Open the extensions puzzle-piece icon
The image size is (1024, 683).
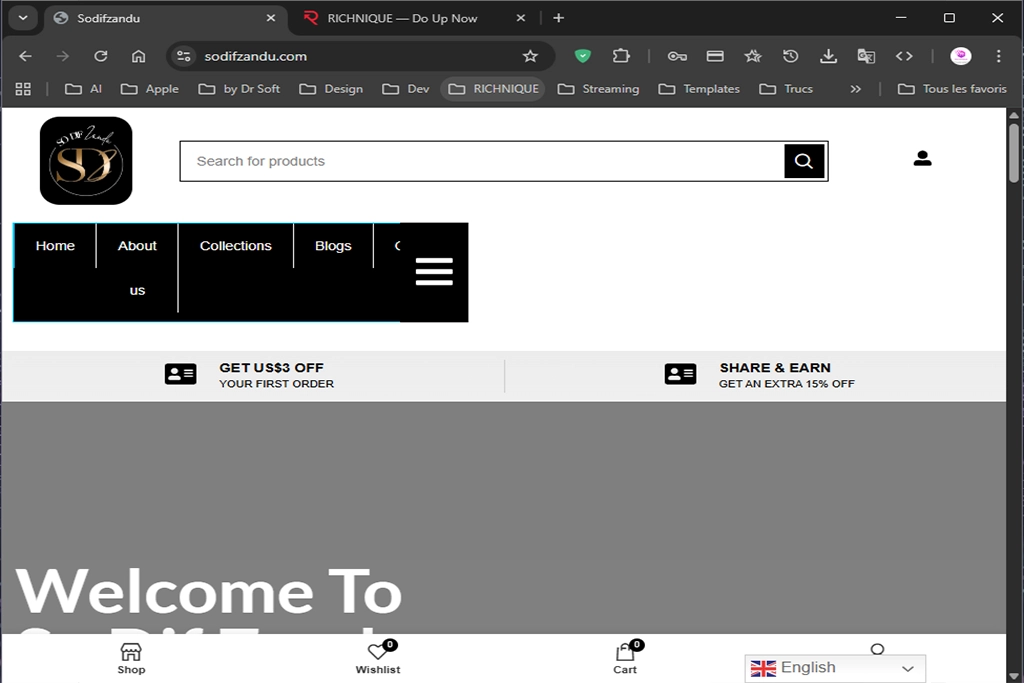tap(620, 56)
